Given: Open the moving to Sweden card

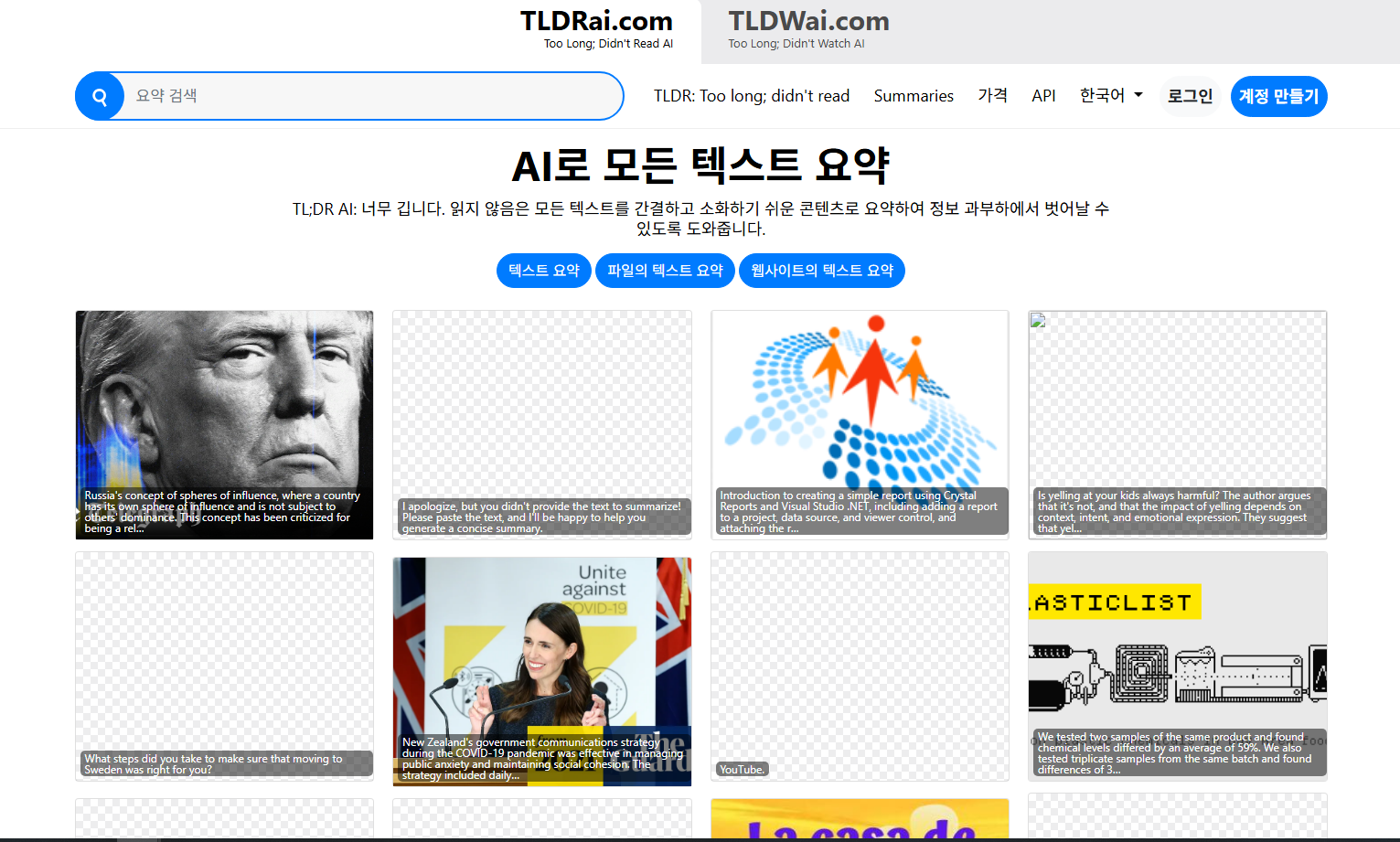Looking at the screenshot, I should coord(224,666).
